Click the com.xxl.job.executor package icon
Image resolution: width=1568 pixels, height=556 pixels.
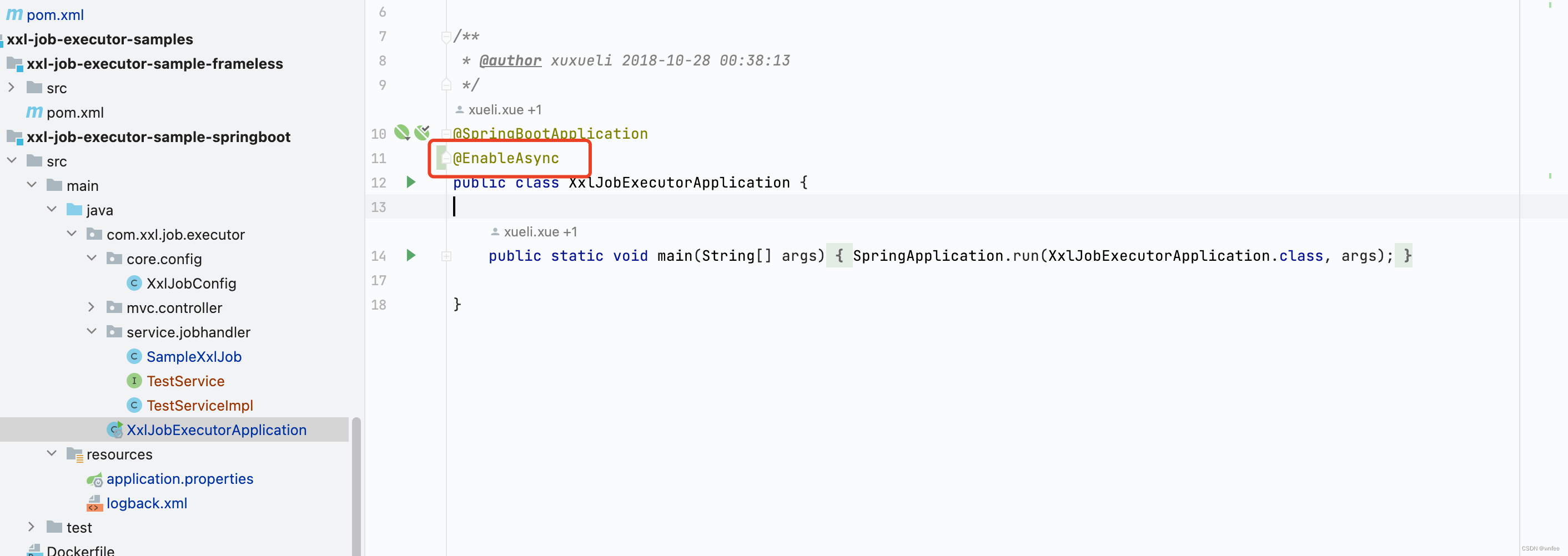[x=94, y=234]
